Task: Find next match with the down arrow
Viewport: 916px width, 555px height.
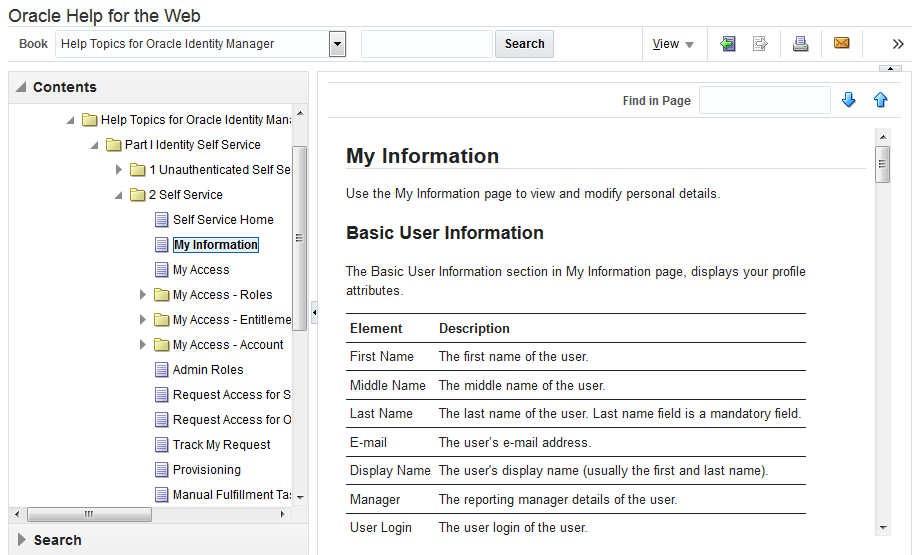Action: 849,100
